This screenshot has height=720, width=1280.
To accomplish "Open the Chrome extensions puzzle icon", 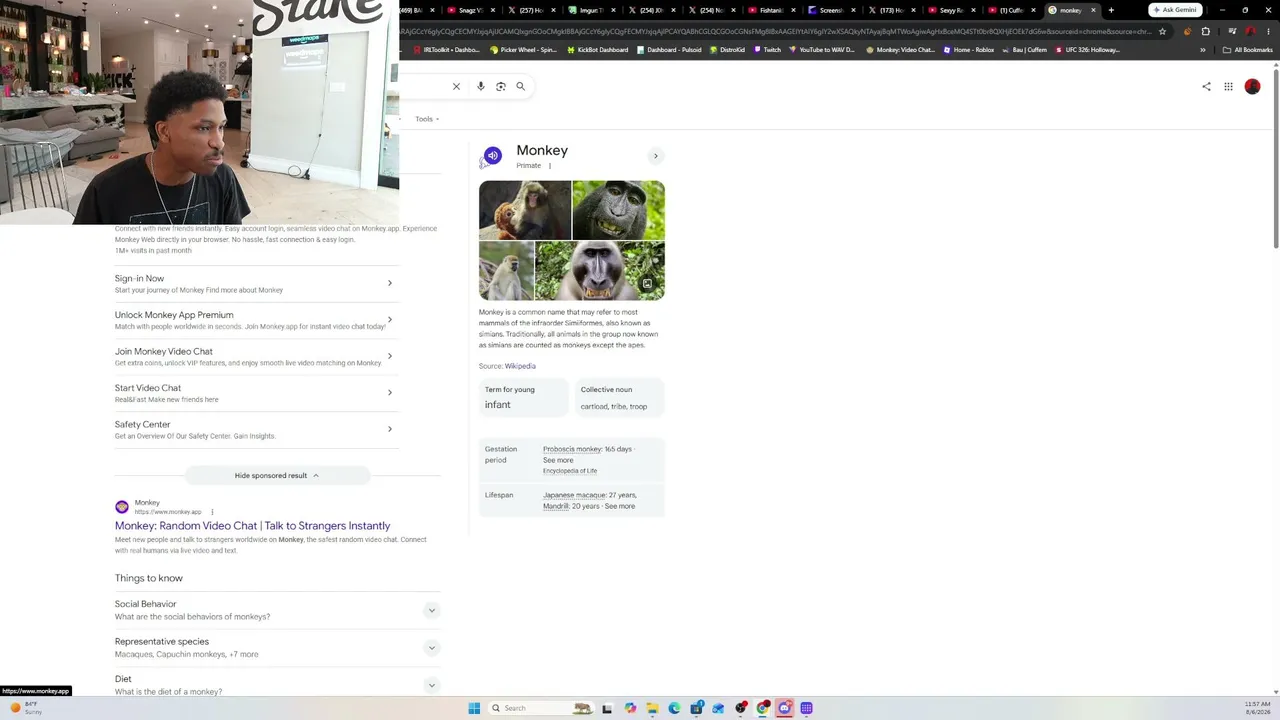I will point(1205,31).
